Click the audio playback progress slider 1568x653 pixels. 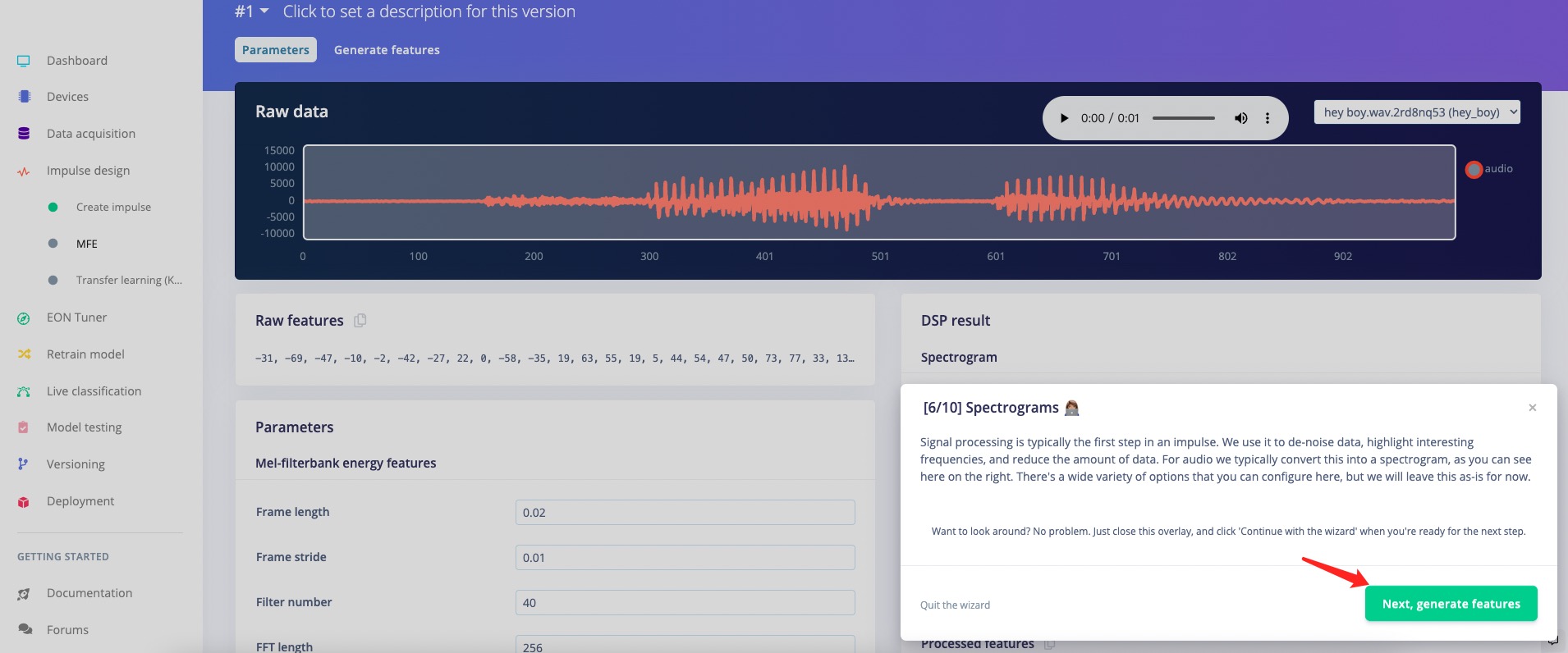coord(1183,118)
